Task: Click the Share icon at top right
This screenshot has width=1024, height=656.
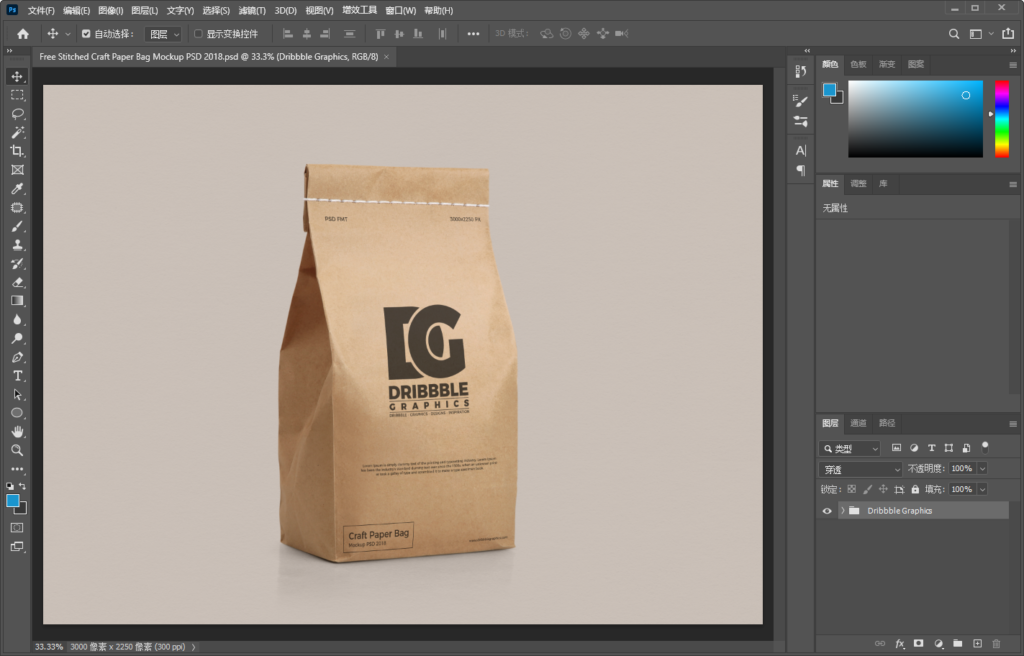Action: [1008, 33]
